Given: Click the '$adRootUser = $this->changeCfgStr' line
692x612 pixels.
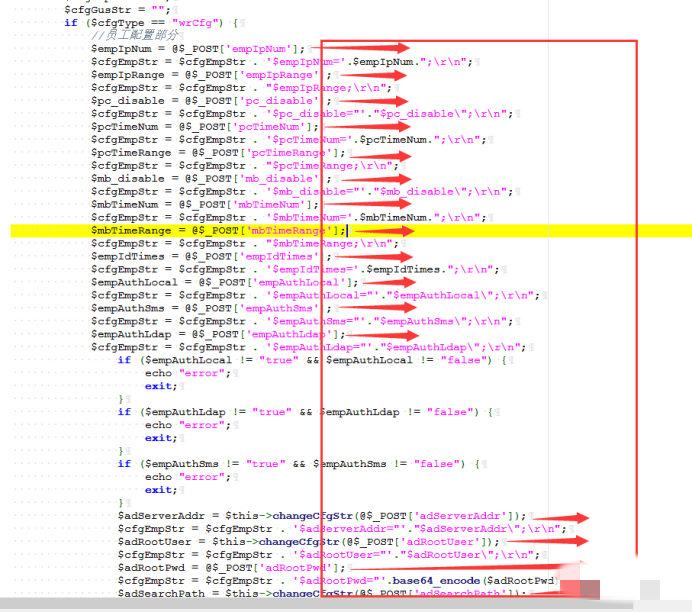Looking at the screenshot, I should pyautogui.click(x=308, y=542).
